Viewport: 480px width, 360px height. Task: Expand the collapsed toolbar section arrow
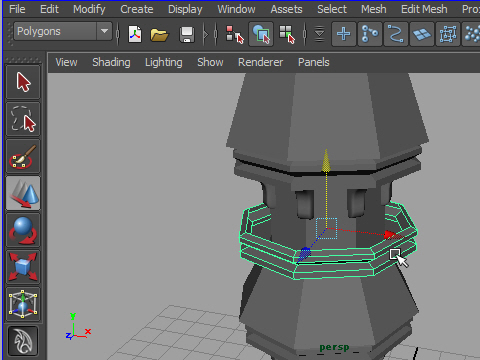click(206, 34)
